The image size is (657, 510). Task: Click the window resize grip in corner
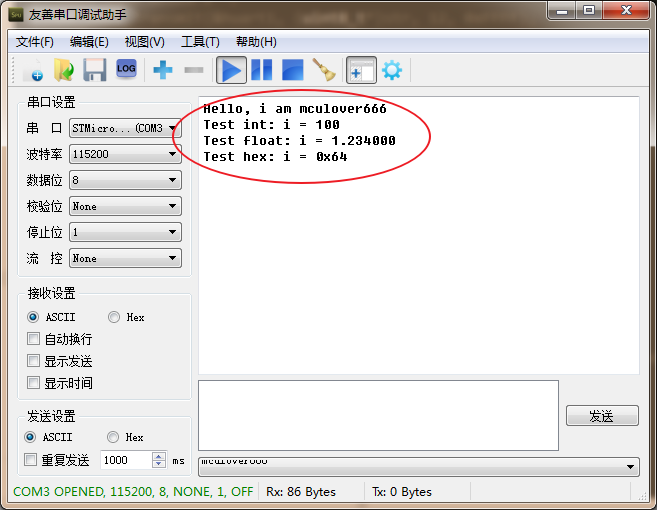pyautogui.click(x=642, y=496)
